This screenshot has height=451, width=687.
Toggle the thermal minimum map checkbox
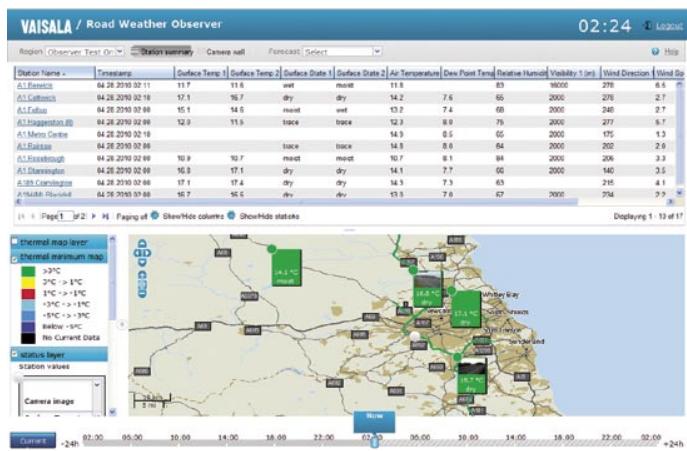pos(13,258)
